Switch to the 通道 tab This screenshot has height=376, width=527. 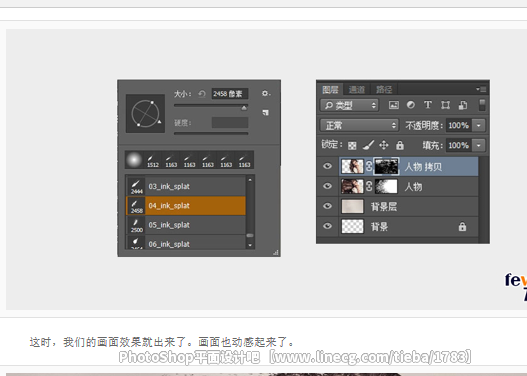[x=357, y=89]
